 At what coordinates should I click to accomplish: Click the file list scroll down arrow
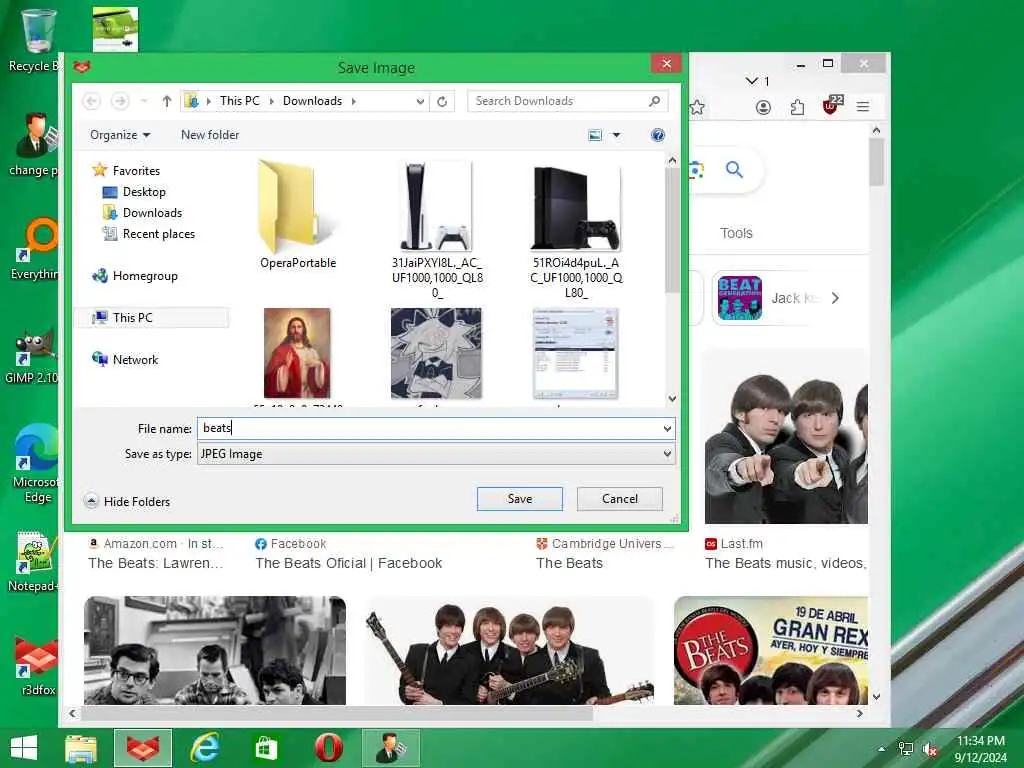point(672,398)
